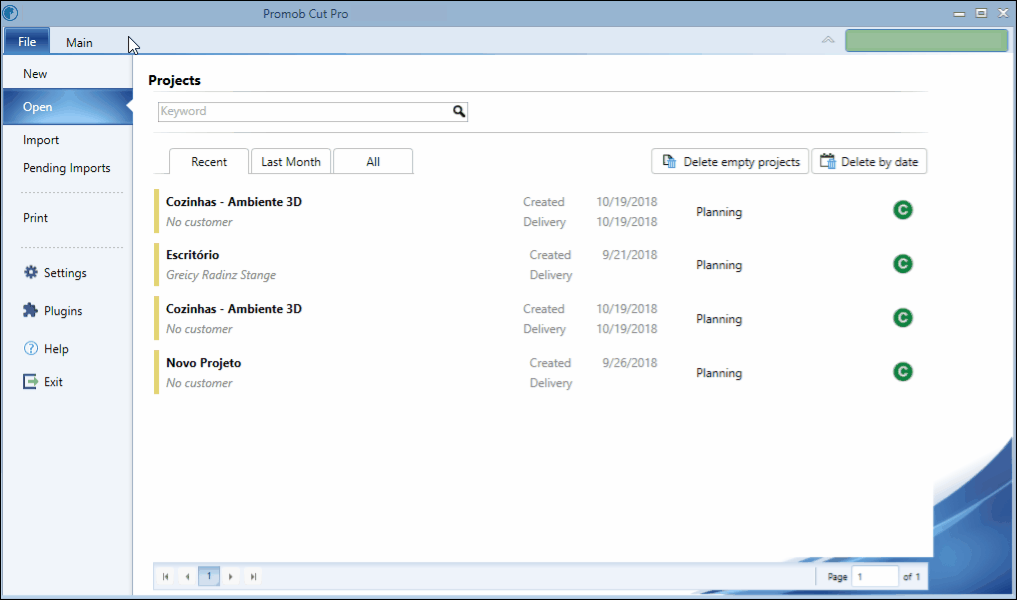Viewport: 1017px width, 600px height.
Task: Click Planning status of Novo Projeto
Action: tap(719, 373)
